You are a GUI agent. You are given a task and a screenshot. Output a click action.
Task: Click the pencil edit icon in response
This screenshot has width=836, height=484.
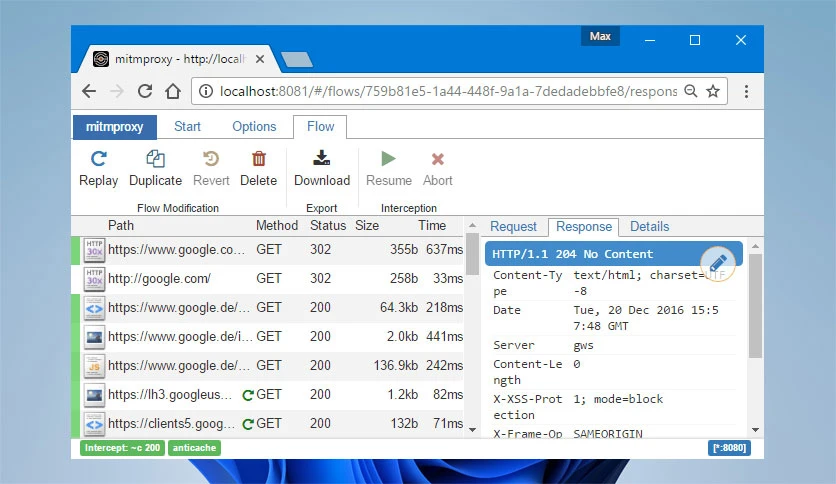[x=718, y=263]
